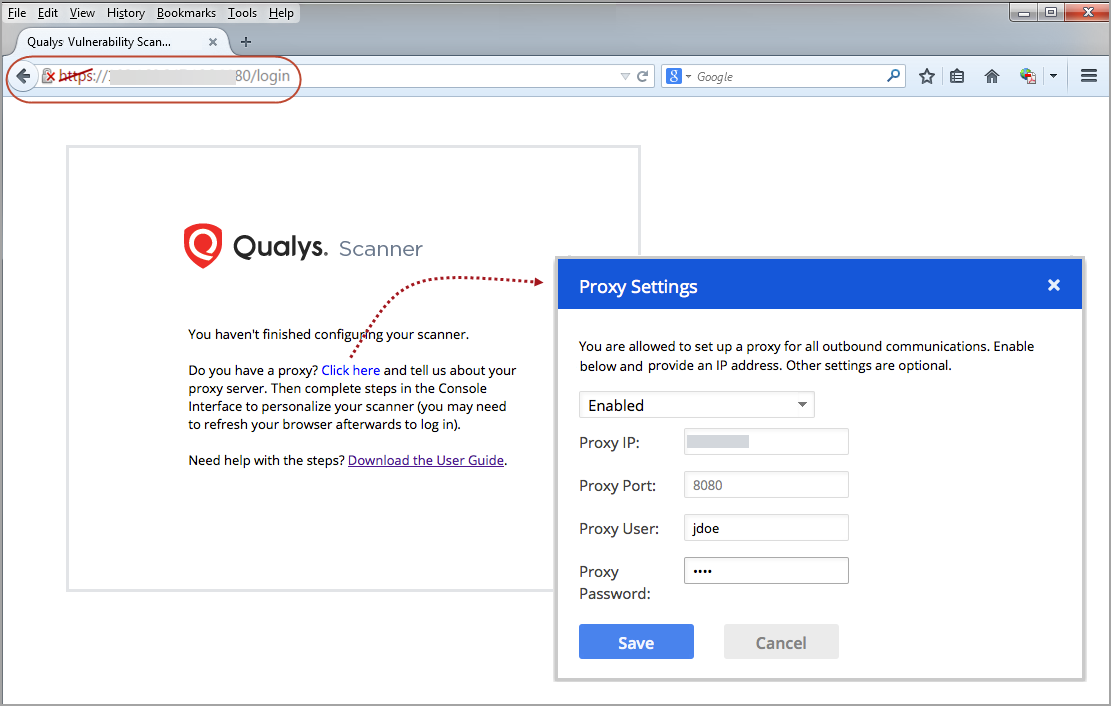The image size is (1111, 706).
Task: Open the Bookmarks menu
Action: 186,13
